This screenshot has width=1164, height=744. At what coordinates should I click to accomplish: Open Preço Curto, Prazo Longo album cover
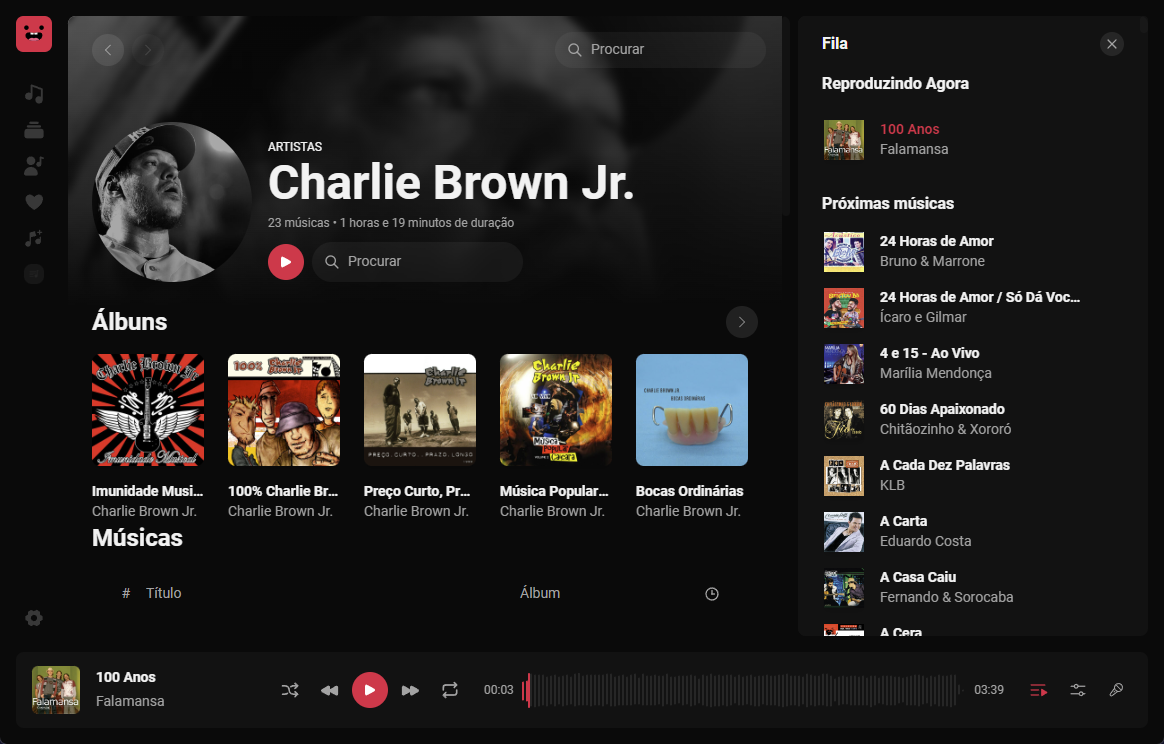[x=419, y=410]
